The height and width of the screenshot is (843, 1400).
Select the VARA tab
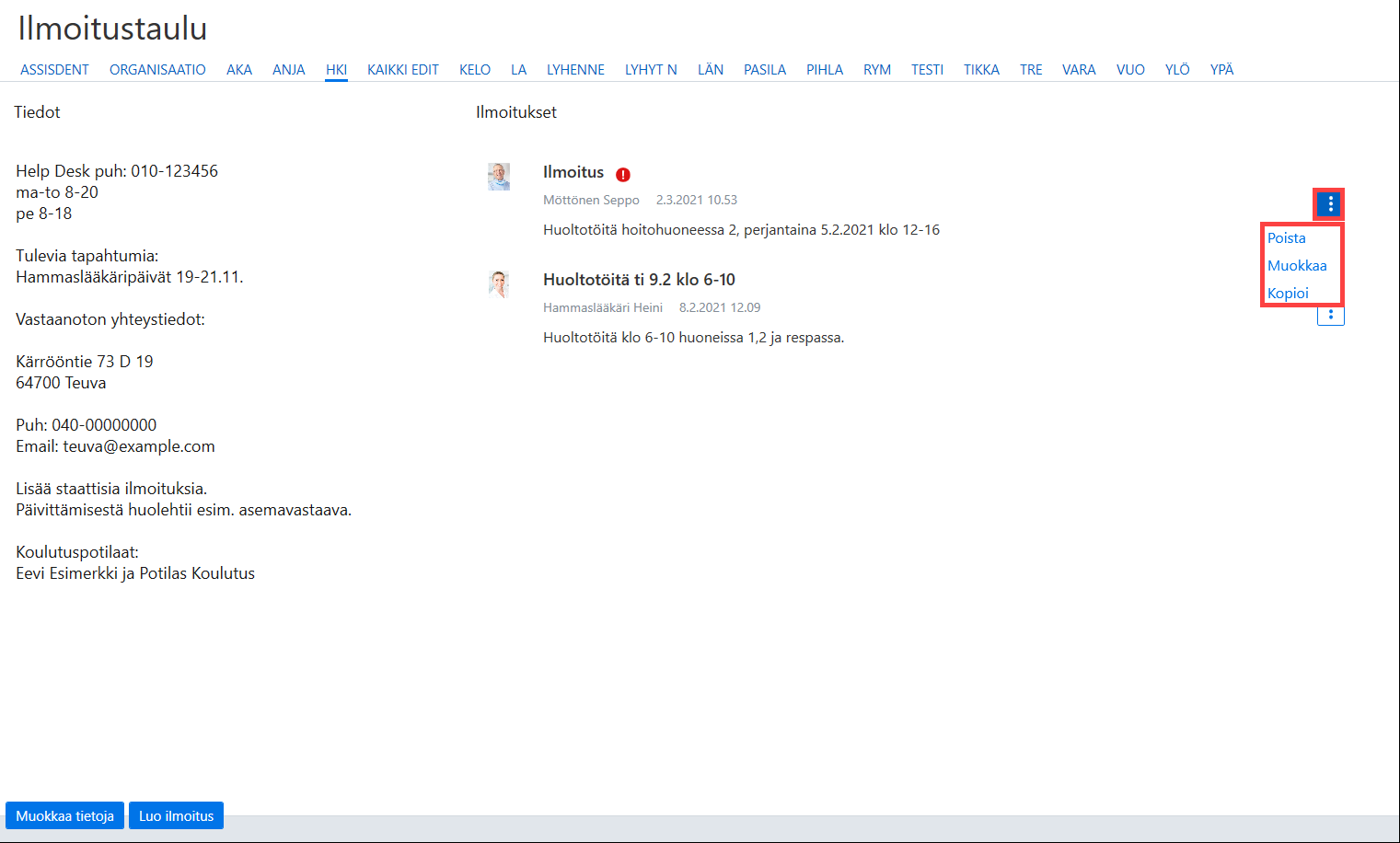(1079, 70)
